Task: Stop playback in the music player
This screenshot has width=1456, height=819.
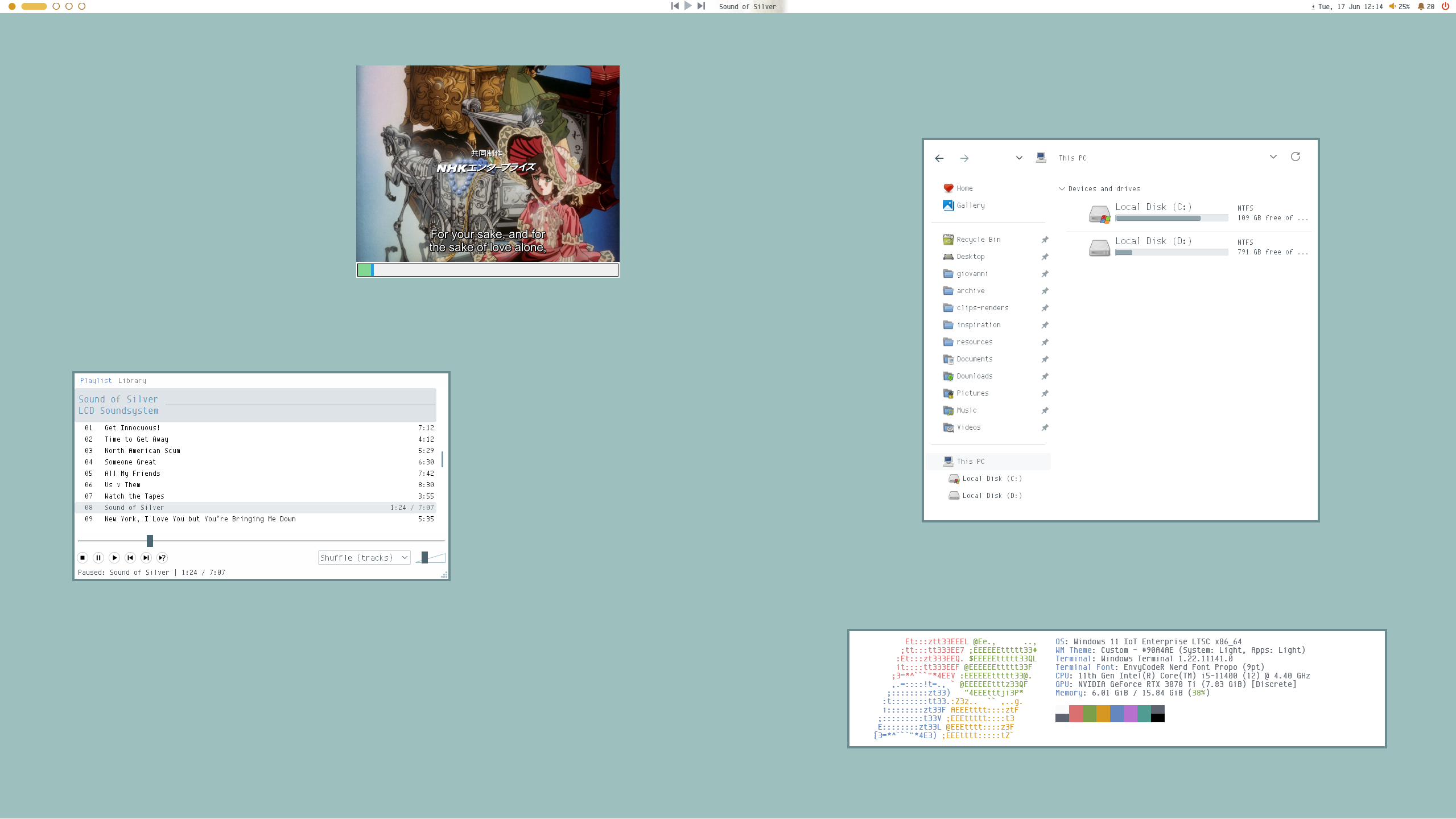Action: pyautogui.click(x=83, y=558)
